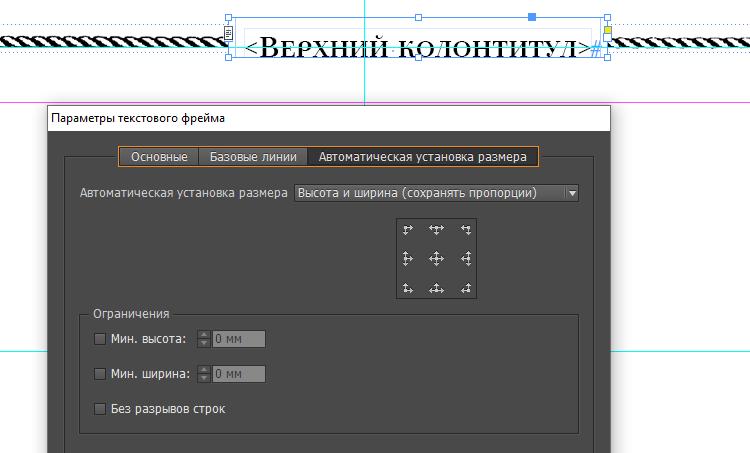Click the Параметры текстового фрейма title bar
This screenshot has height=453, width=750.
[329, 118]
